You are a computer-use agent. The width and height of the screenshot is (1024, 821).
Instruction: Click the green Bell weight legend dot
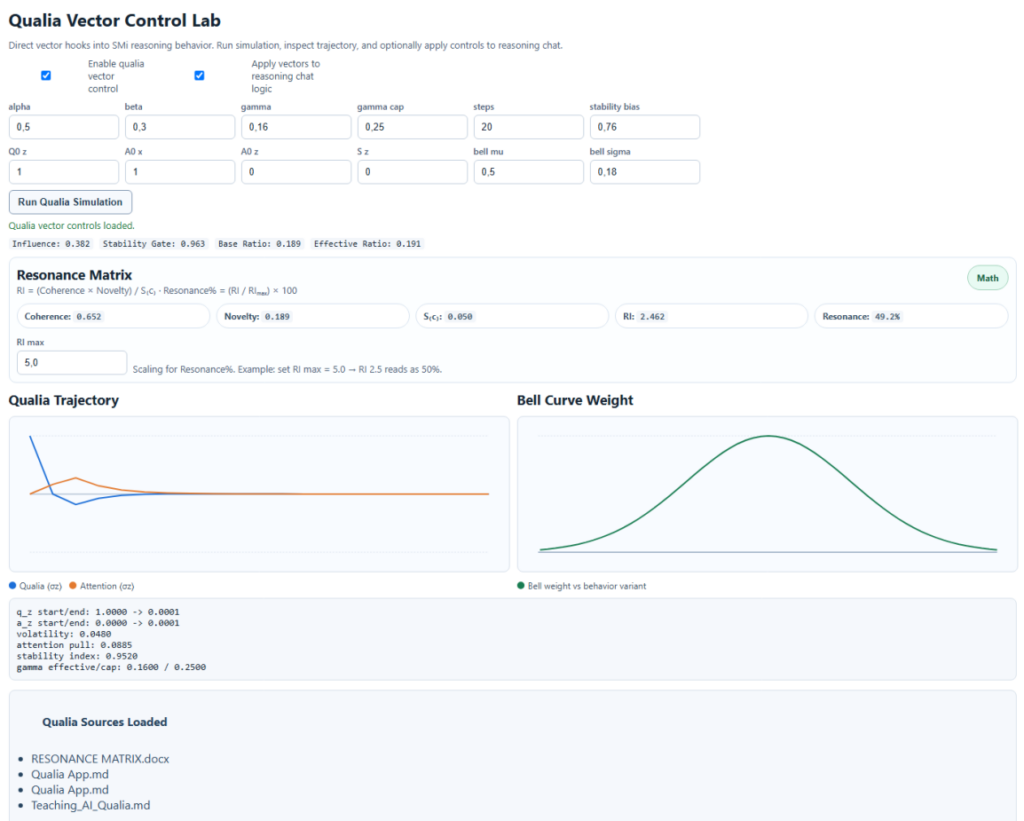[x=520, y=586]
